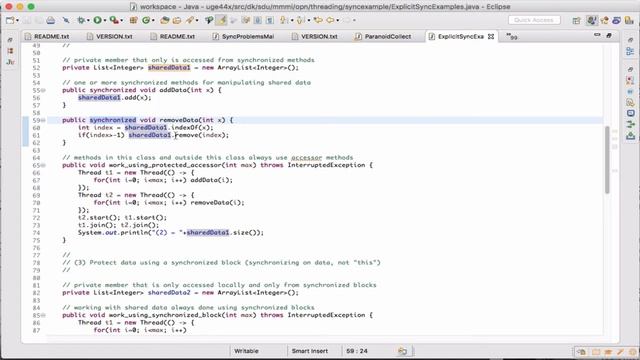This screenshot has width=640, height=360.
Task: Open the Outline view from right trim
Action: click(x=630, y=52)
